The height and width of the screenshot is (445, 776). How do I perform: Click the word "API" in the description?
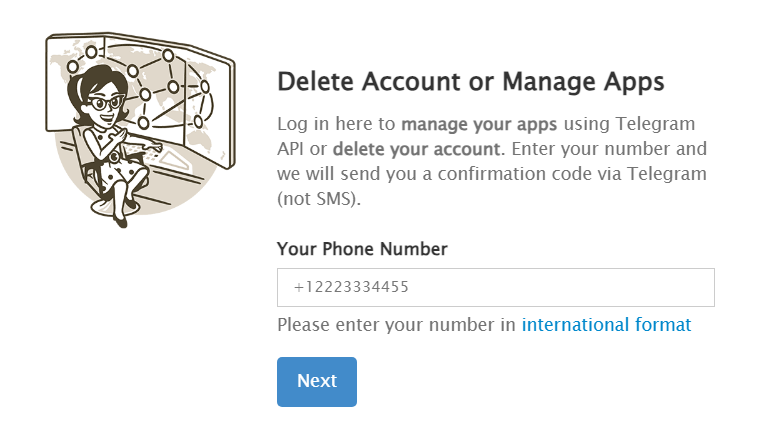290,149
